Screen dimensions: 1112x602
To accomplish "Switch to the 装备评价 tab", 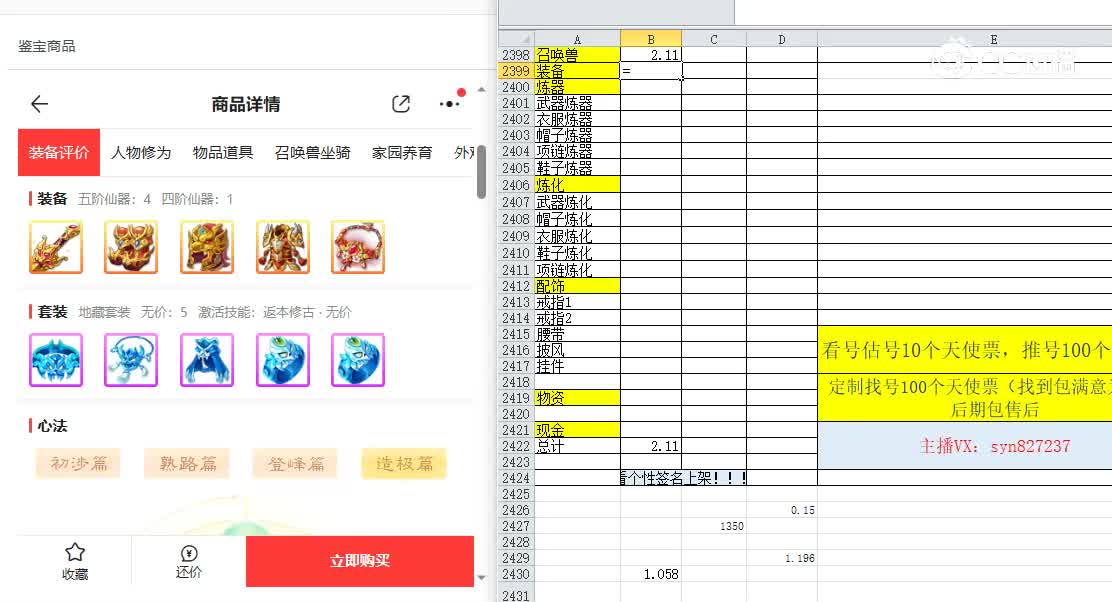I will 59,152.
